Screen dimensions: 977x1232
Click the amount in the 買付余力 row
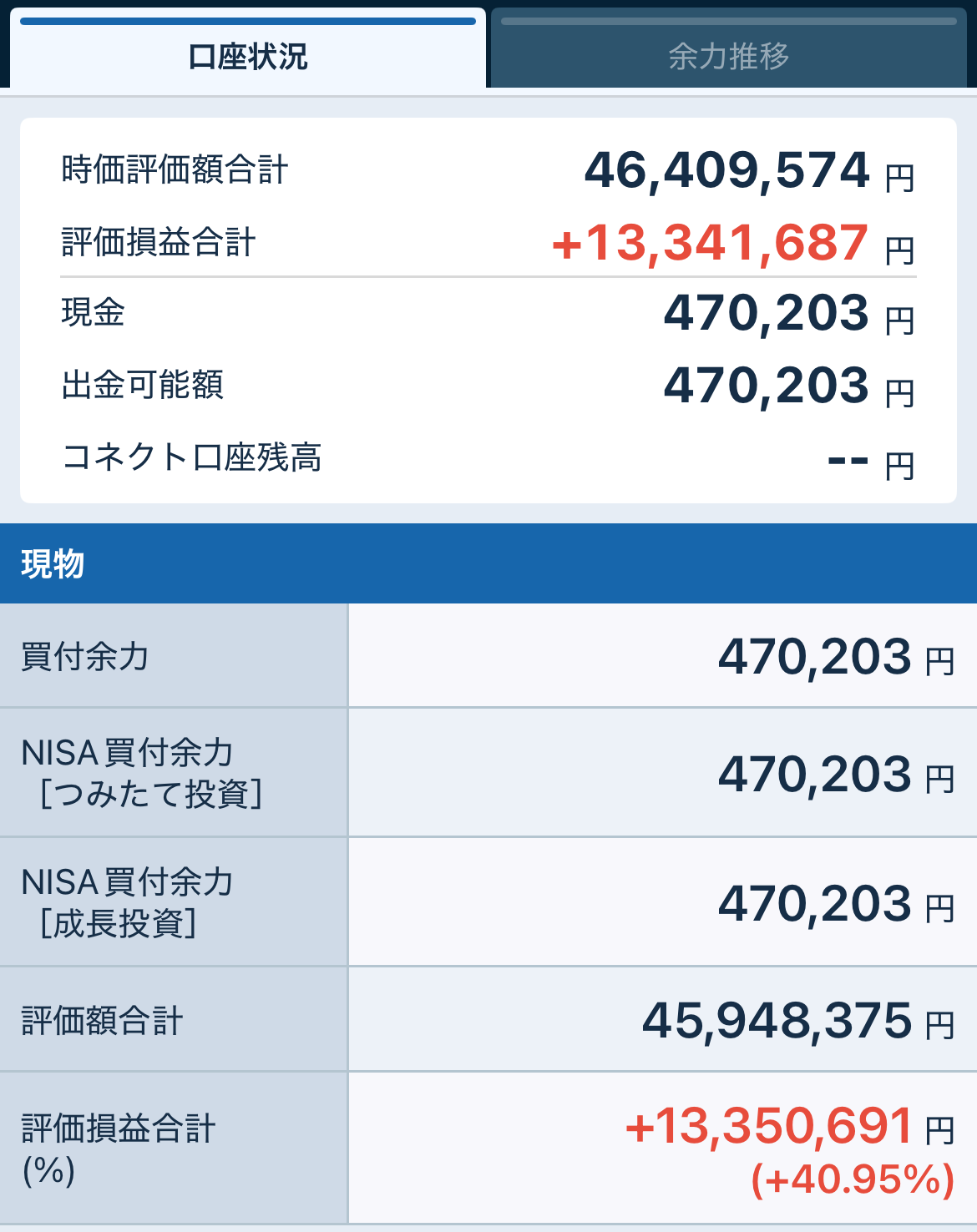tap(835, 658)
